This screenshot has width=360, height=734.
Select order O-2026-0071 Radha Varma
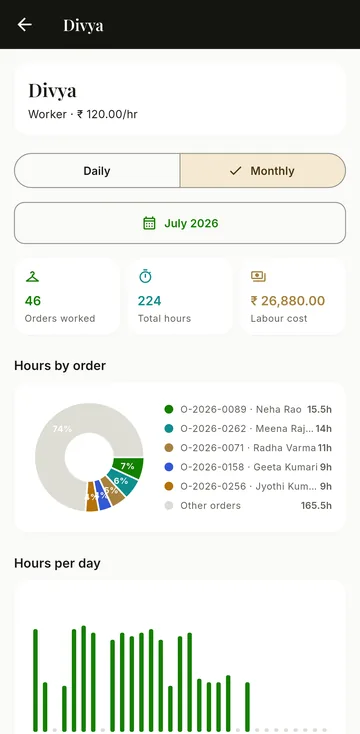(248, 448)
